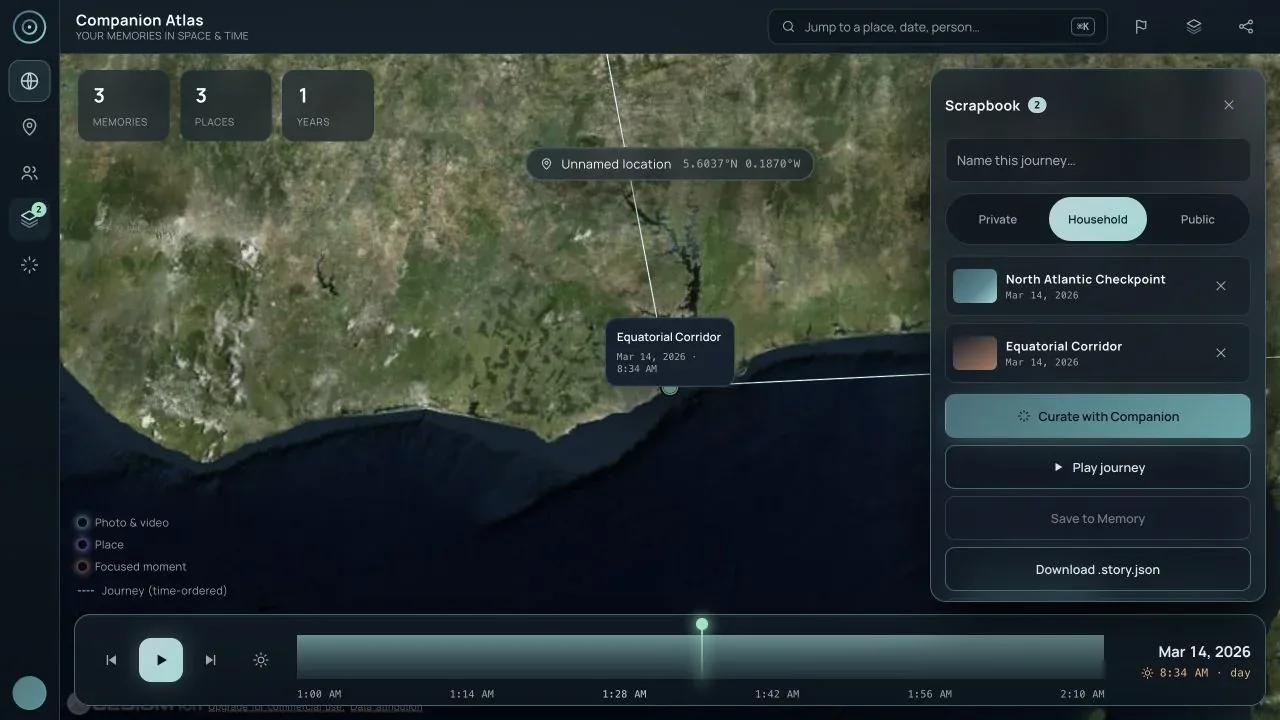The width and height of the screenshot is (1280, 720).
Task: Open the scrapbook layers icon with badge
Action: click(29, 219)
